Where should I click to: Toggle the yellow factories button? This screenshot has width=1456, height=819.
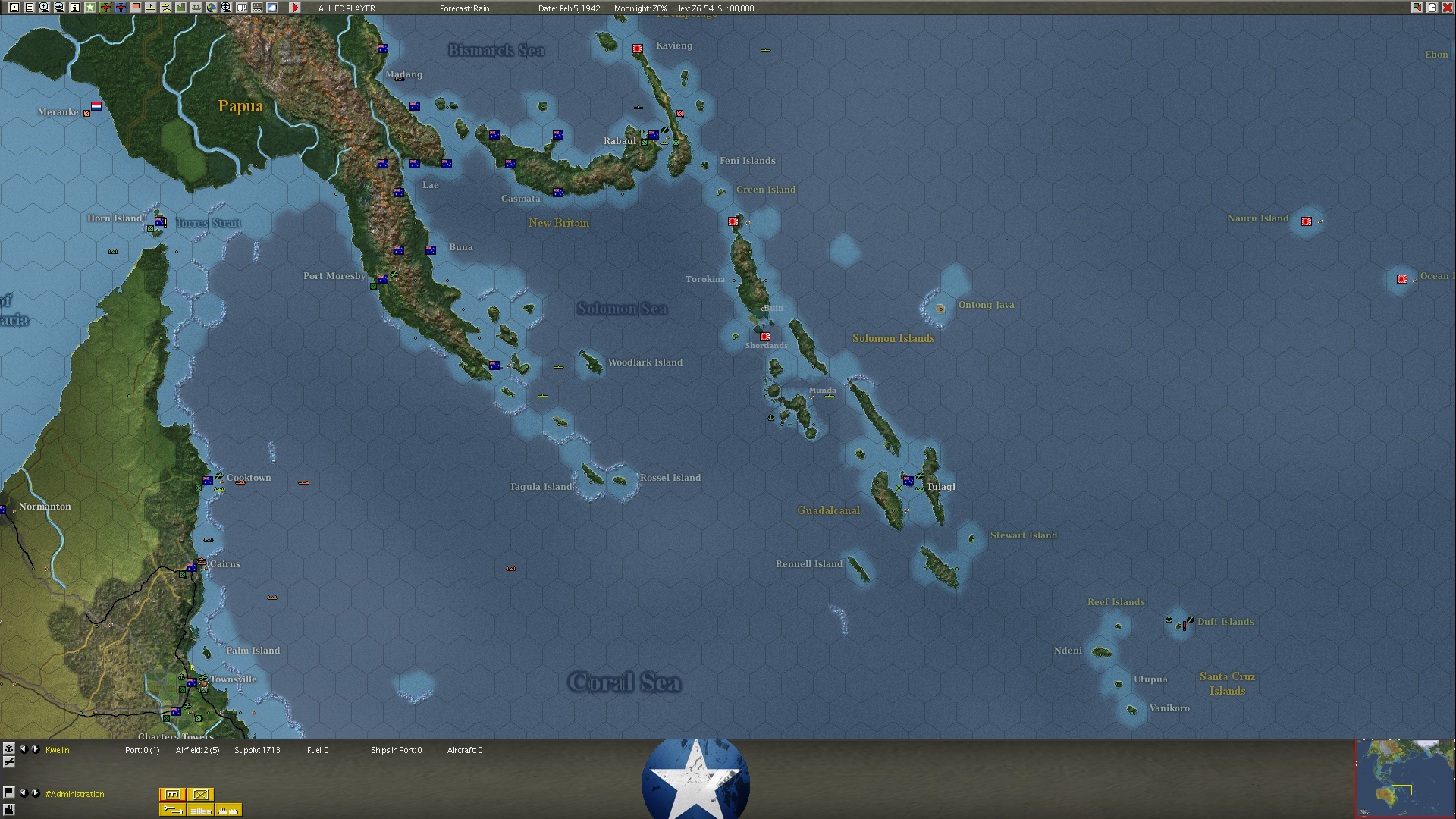click(x=228, y=810)
